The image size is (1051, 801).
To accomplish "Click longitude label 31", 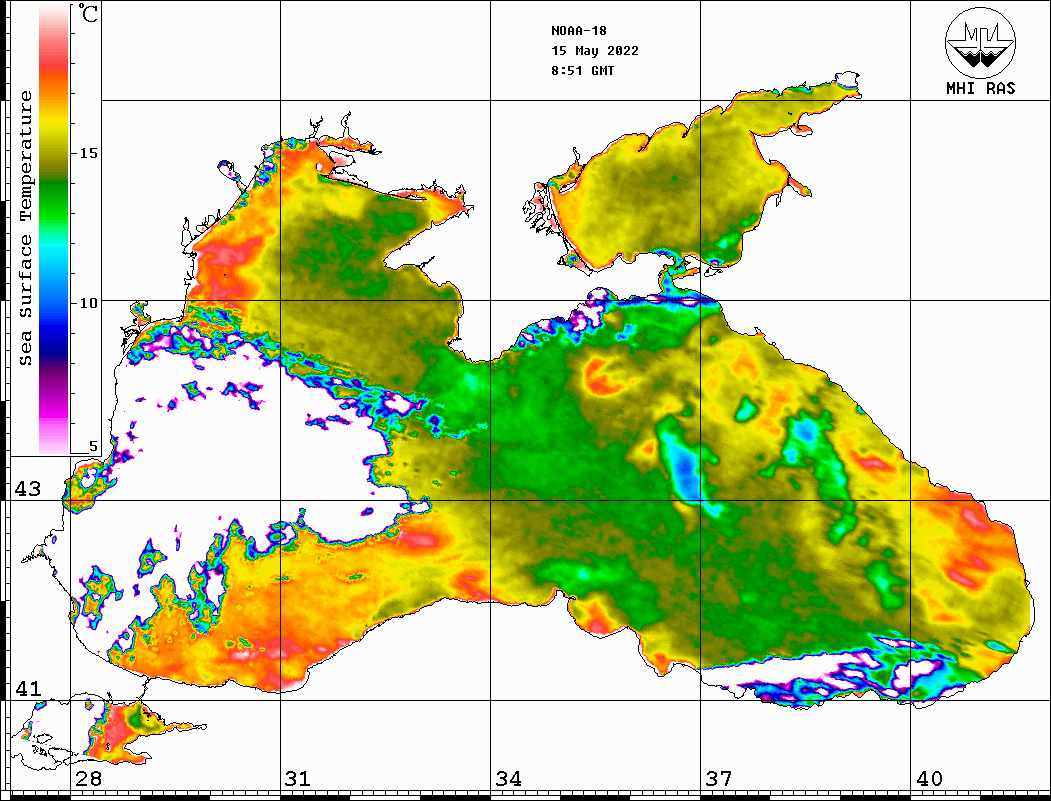I will tap(298, 778).
